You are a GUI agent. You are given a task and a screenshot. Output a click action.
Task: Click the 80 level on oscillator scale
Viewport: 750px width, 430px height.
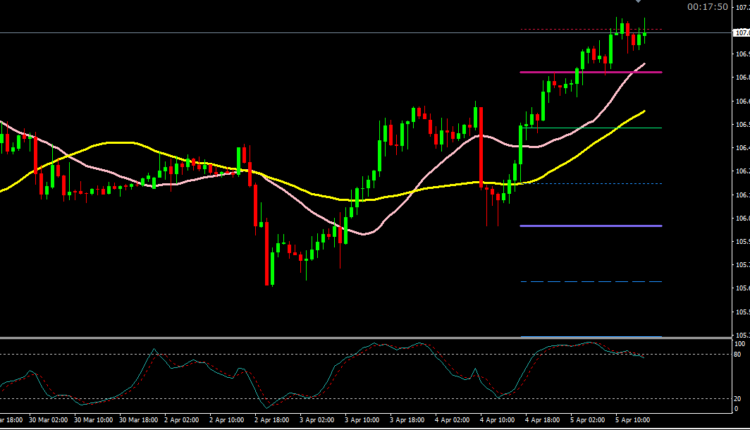pyautogui.click(x=741, y=354)
